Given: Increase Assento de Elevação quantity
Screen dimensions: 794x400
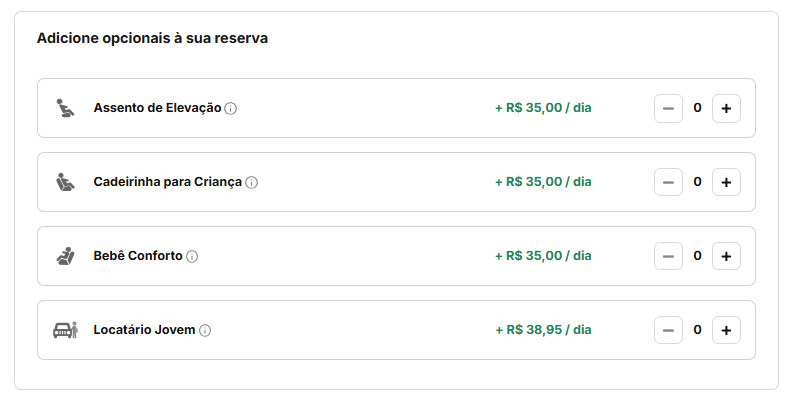Looking at the screenshot, I should [x=726, y=108].
